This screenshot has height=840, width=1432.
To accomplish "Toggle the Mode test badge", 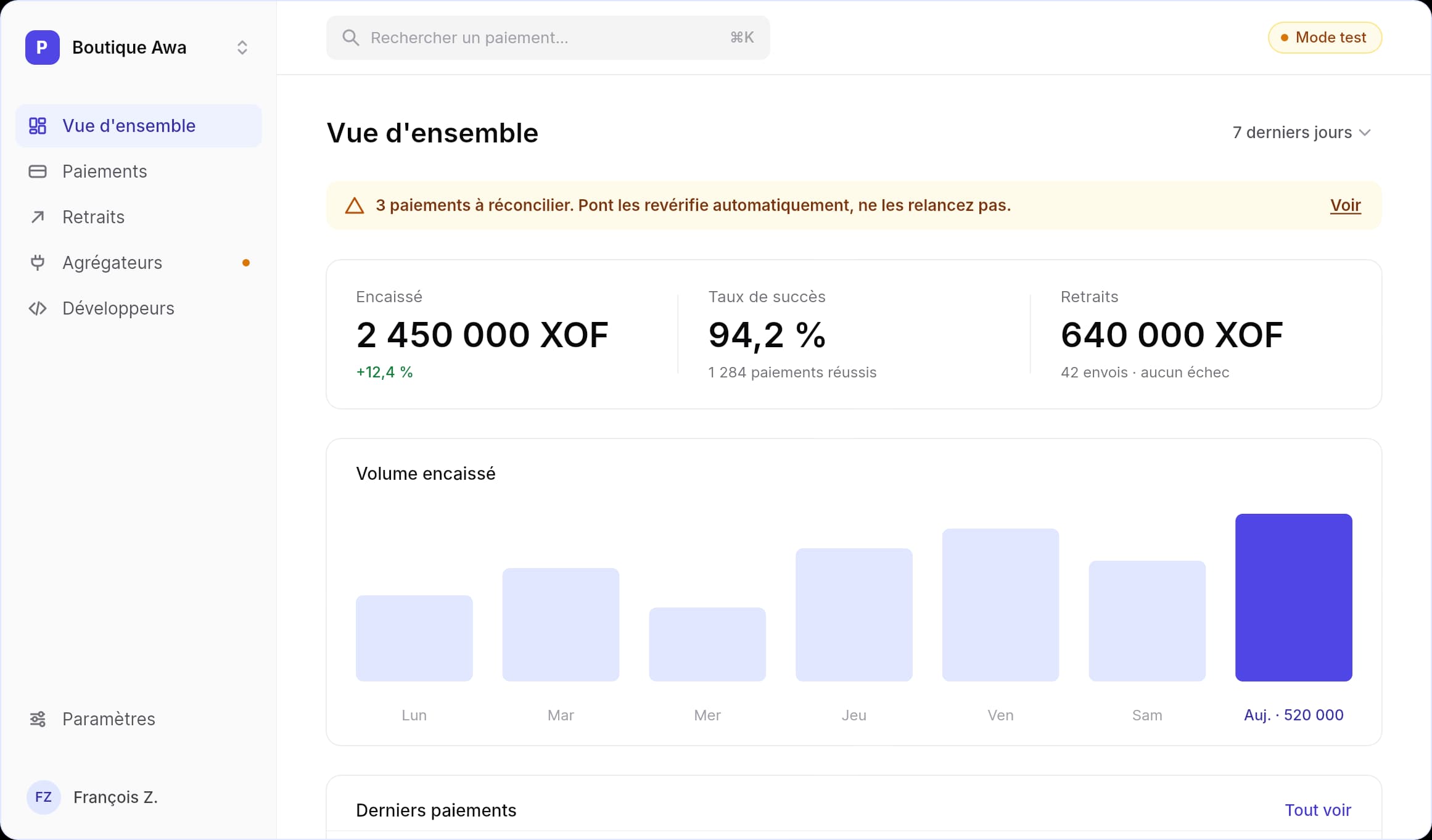I will click(1325, 38).
